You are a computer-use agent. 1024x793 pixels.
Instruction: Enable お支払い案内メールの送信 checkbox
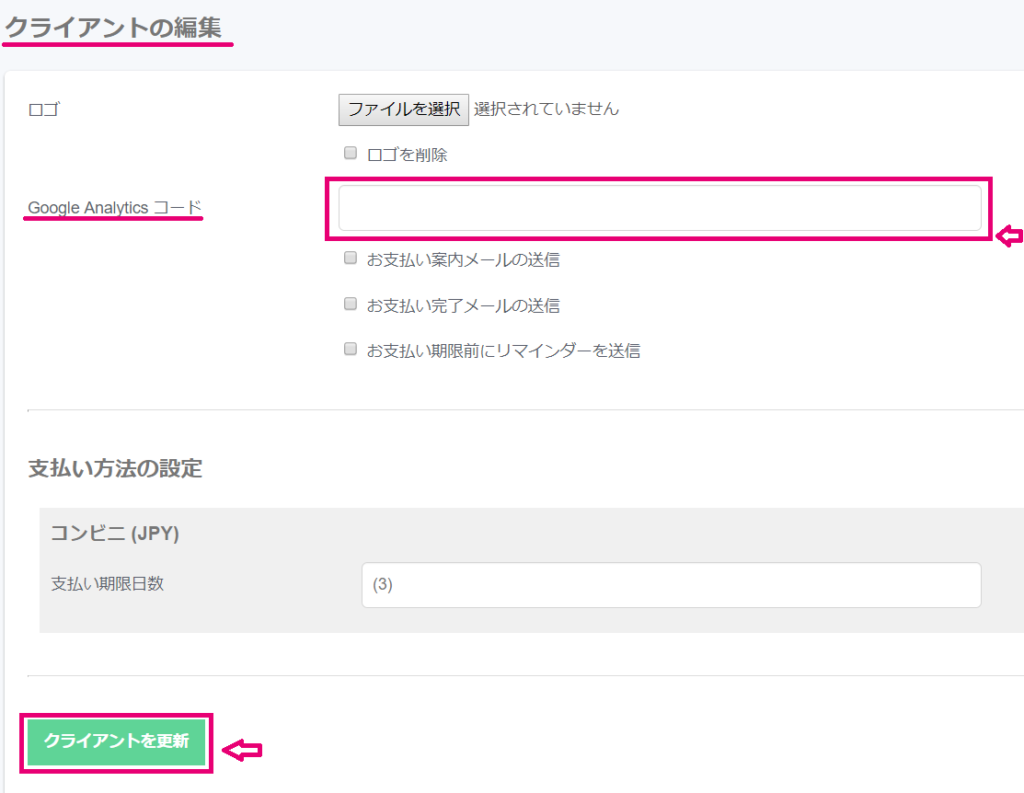351,258
